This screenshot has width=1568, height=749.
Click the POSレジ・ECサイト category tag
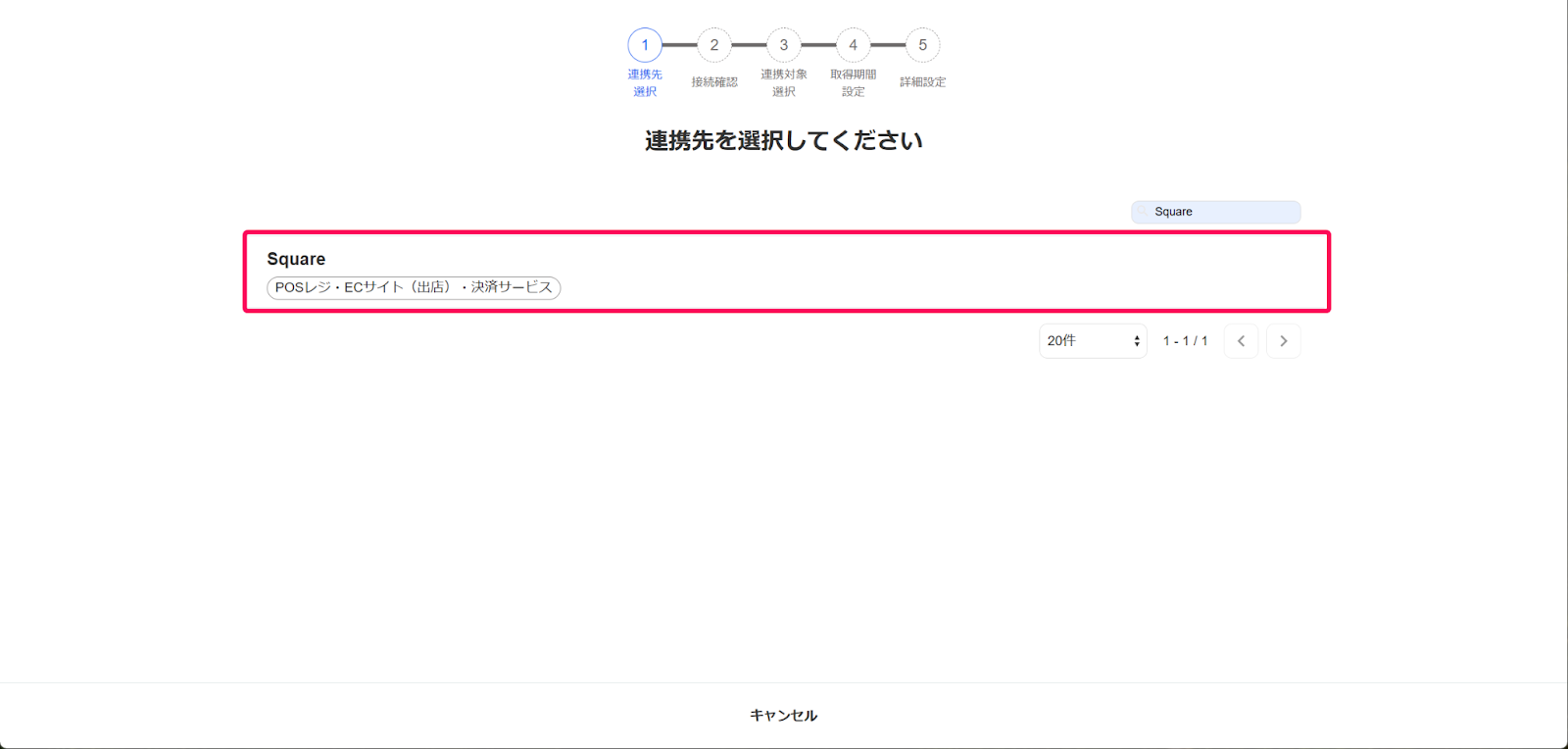pos(414,287)
